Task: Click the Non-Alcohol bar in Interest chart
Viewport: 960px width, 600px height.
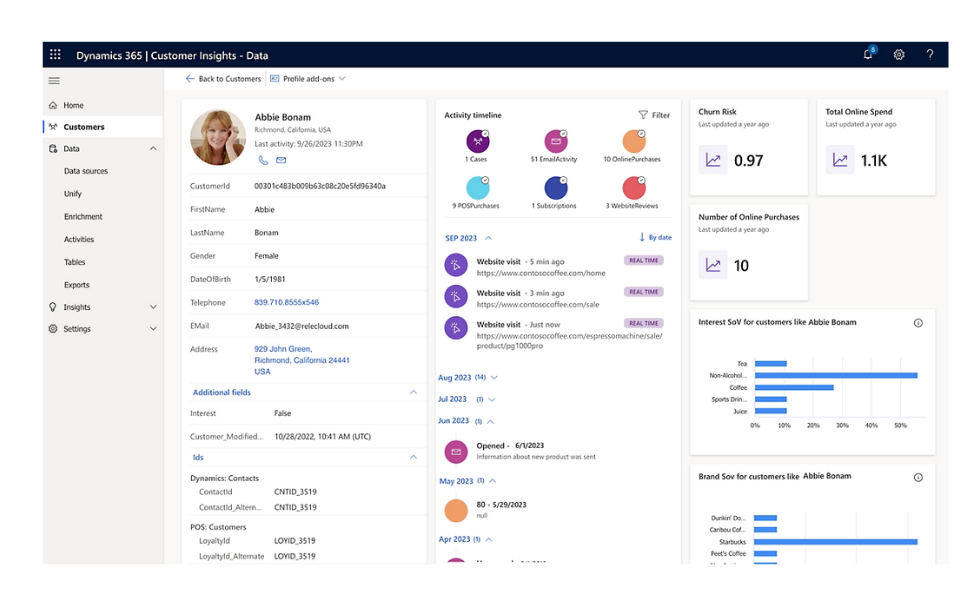Action: [836, 375]
